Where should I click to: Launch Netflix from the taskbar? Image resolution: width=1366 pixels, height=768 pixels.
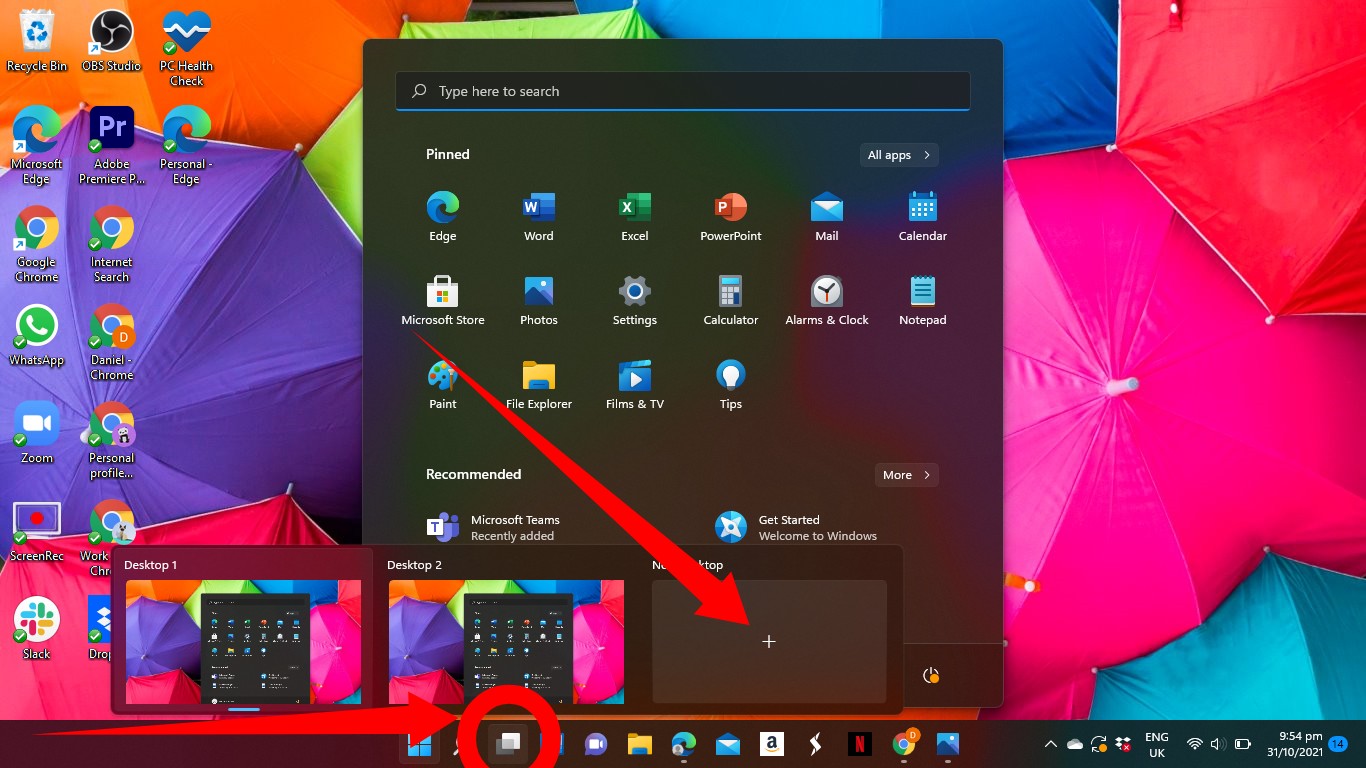[859, 744]
